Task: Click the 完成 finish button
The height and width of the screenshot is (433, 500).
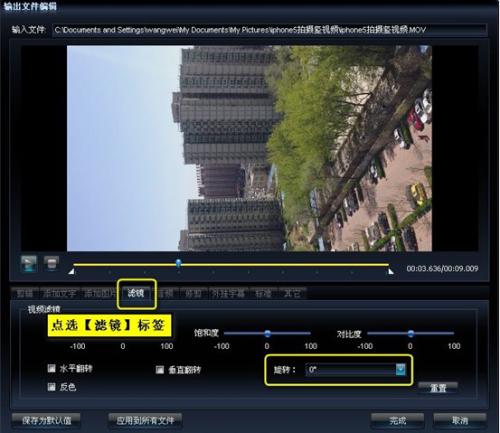Action: tap(398, 420)
